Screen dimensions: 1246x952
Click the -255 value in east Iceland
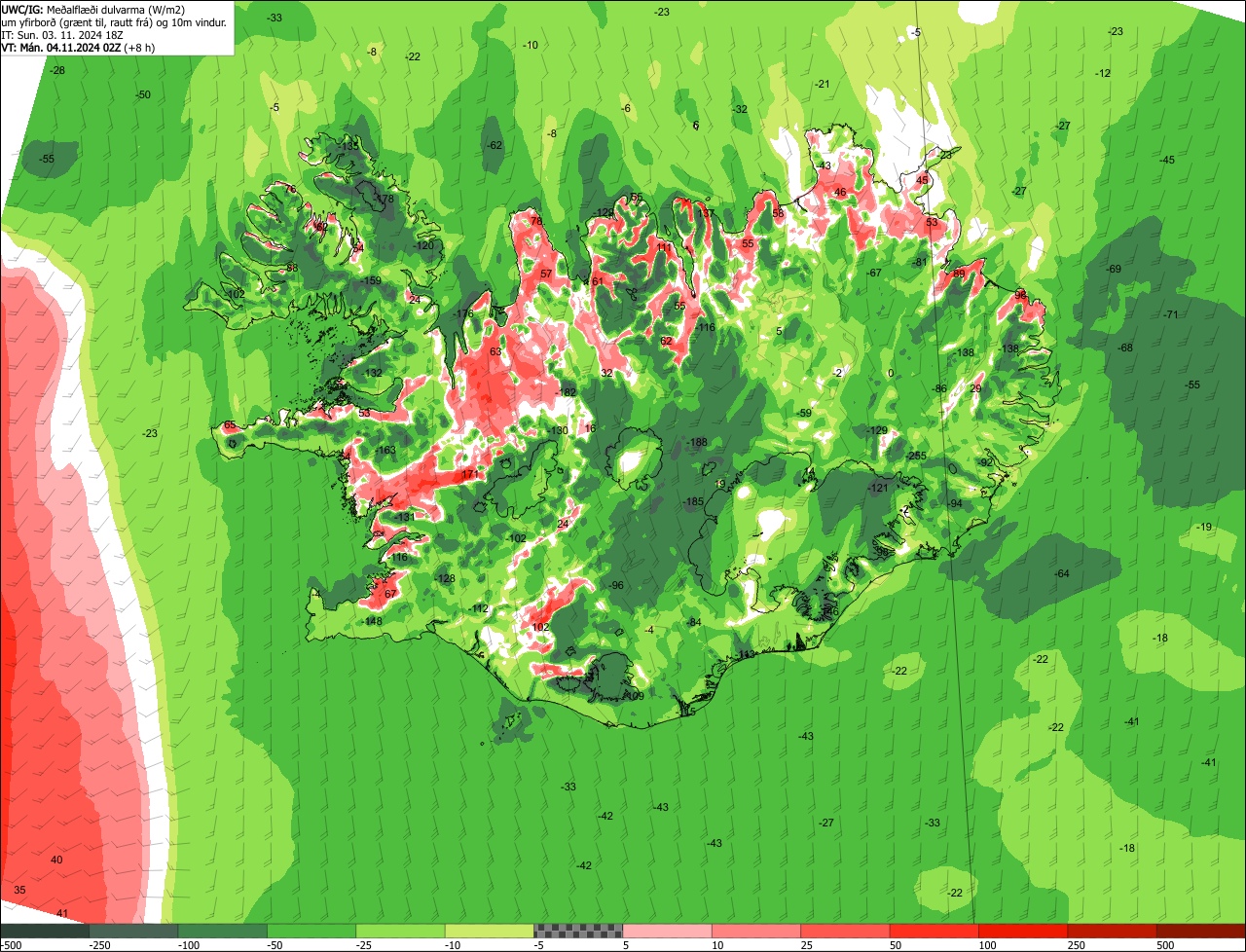pyautogui.click(x=917, y=456)
